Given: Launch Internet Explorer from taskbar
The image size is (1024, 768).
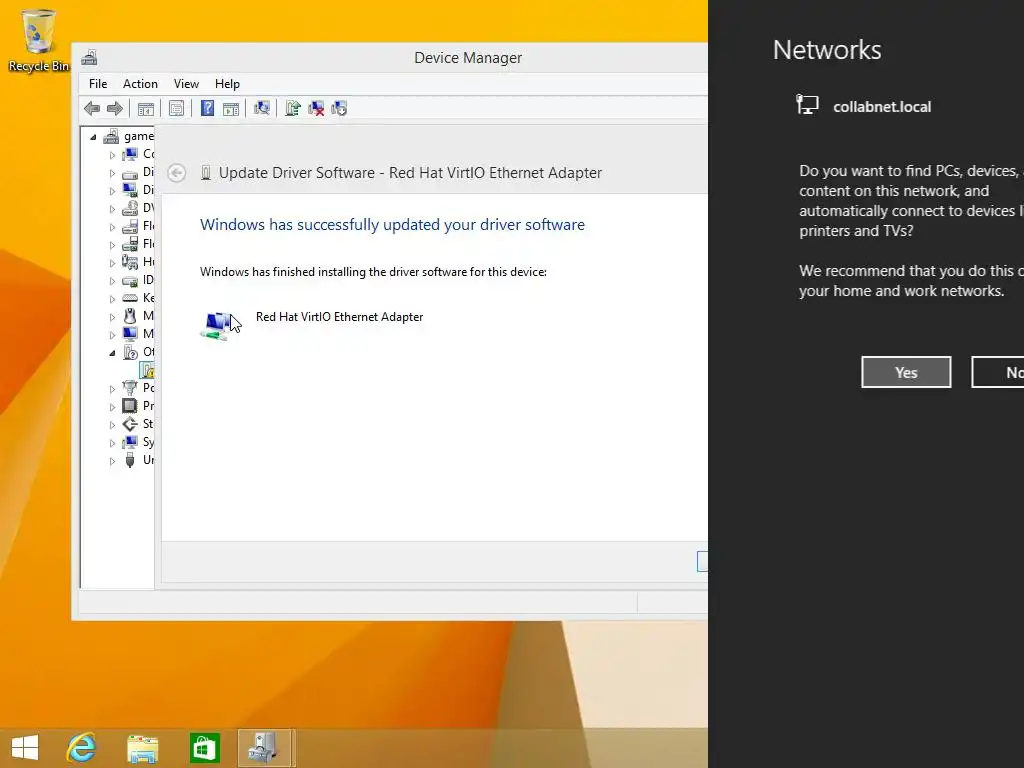Looking at the screenshot, I should tap(82, 748).
